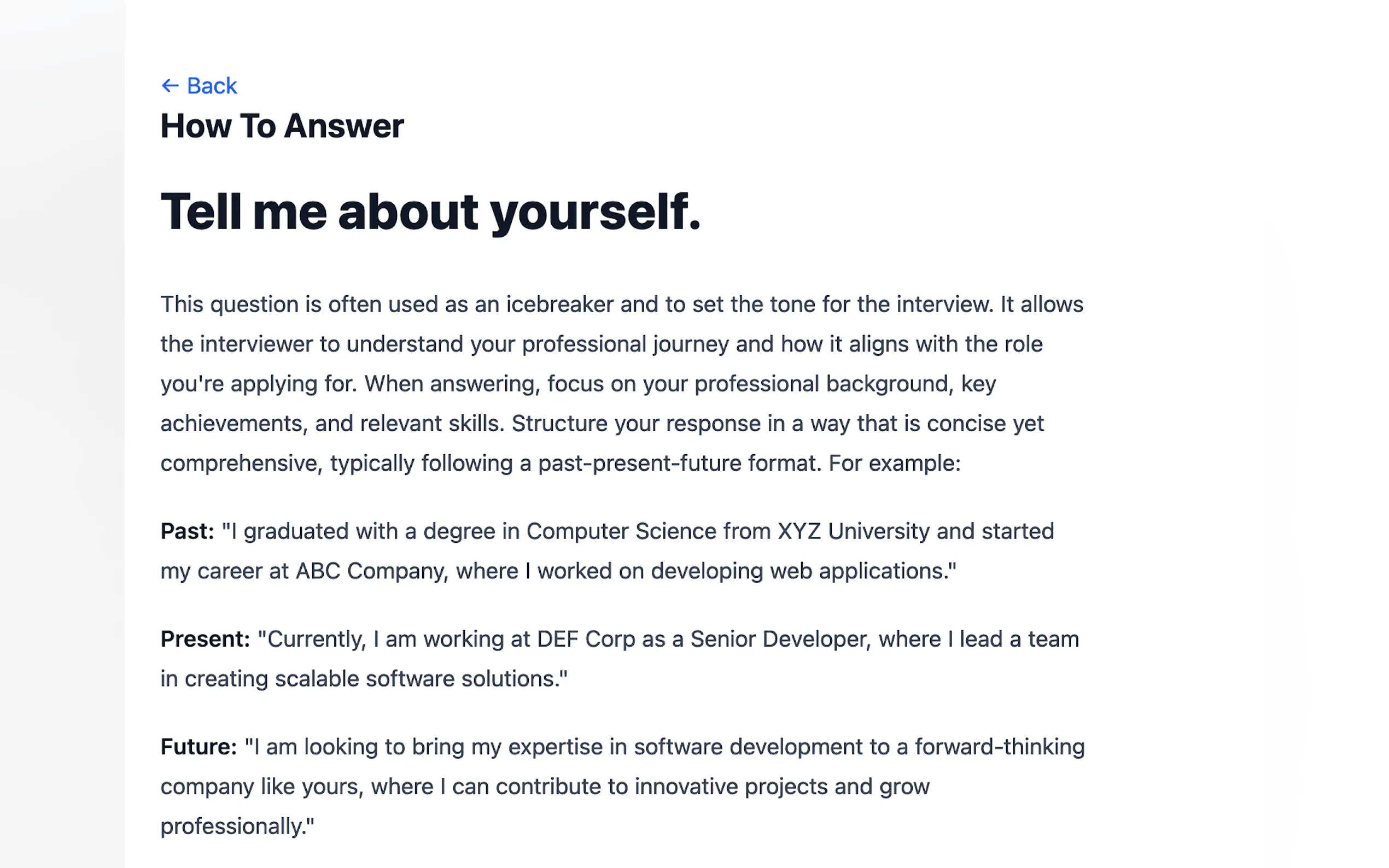1389x868 pixels.
Task: Click the bold Future: label
Action: (199, 747)
